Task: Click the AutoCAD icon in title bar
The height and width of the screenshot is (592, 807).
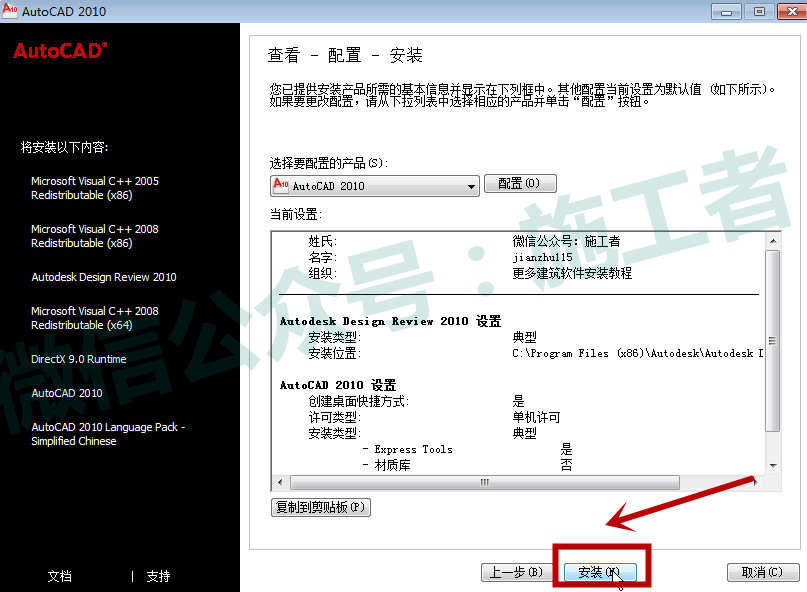Action: [10, 10]
